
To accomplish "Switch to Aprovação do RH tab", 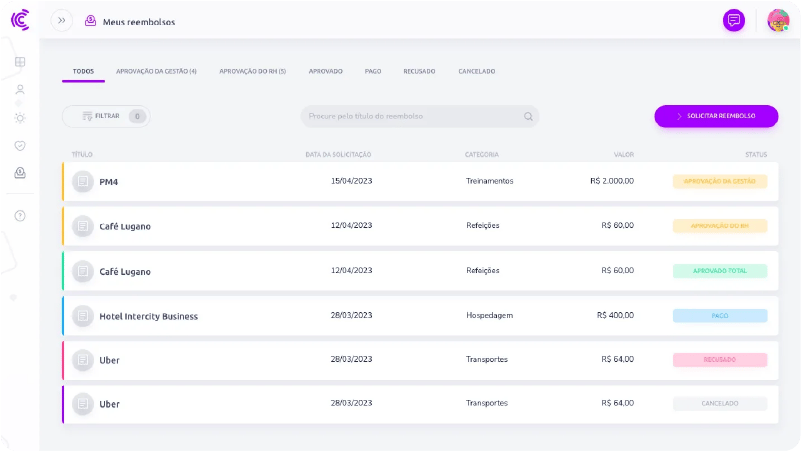I will (252, 71).
